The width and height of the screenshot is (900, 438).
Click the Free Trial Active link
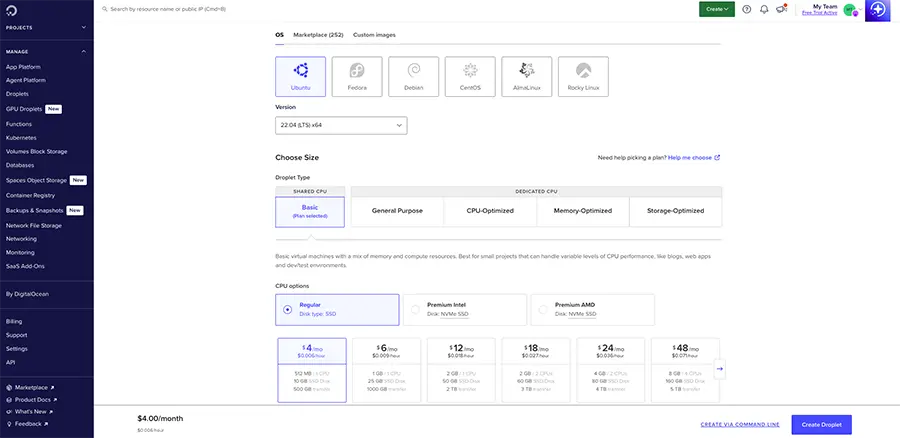click(820, 13)
